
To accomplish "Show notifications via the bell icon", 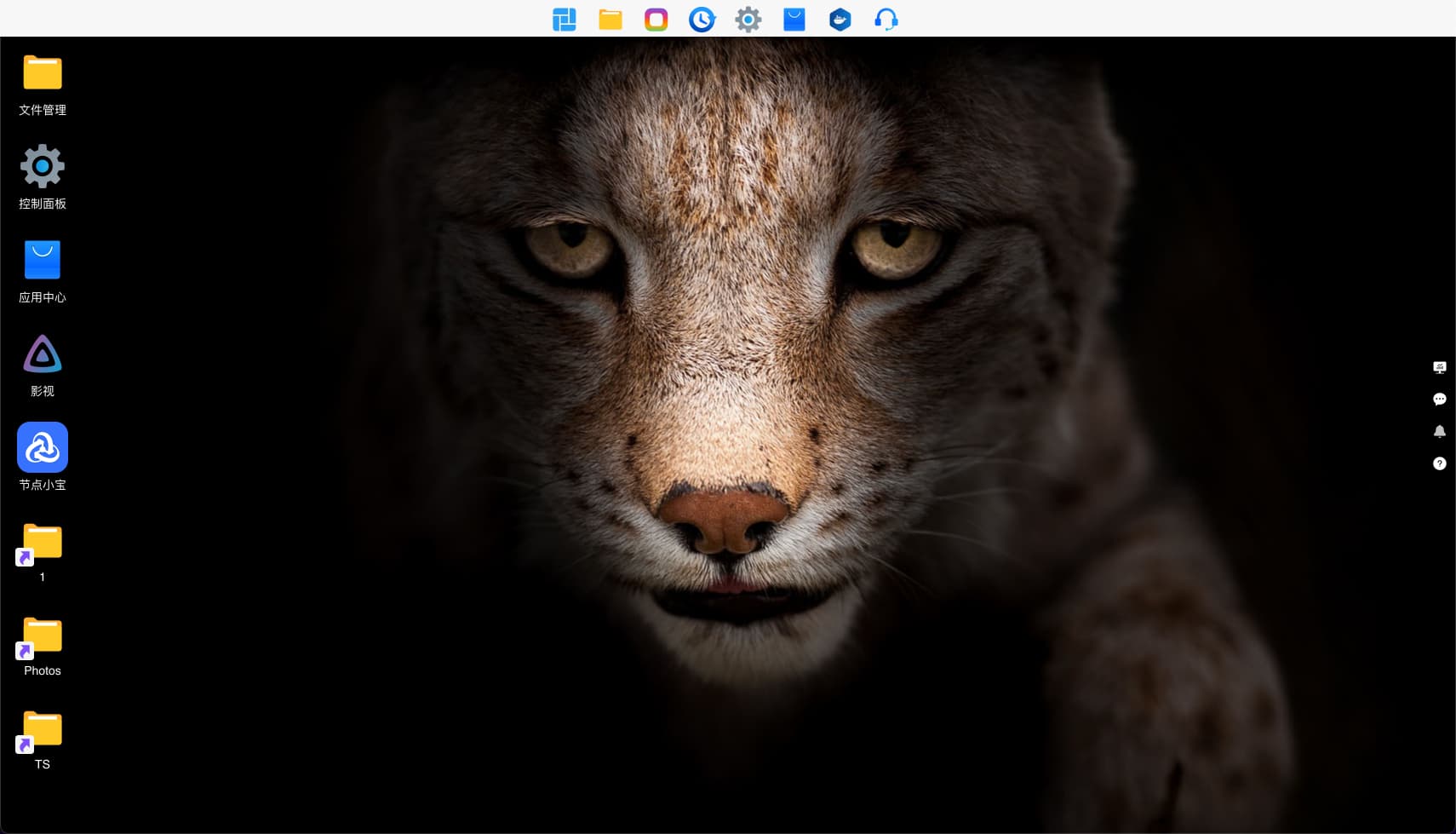I will tap(1440, 431).
